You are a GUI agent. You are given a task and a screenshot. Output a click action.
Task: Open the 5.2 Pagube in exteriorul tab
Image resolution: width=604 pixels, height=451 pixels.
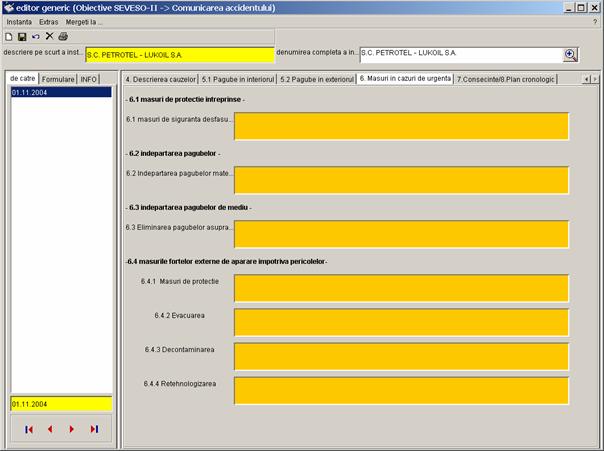316,78
